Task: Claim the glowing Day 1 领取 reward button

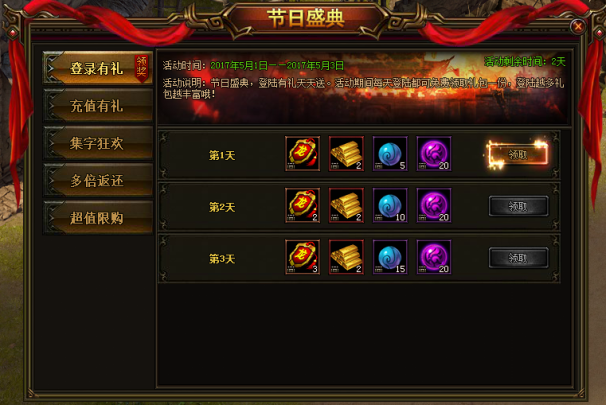Action: click(518, 155)
